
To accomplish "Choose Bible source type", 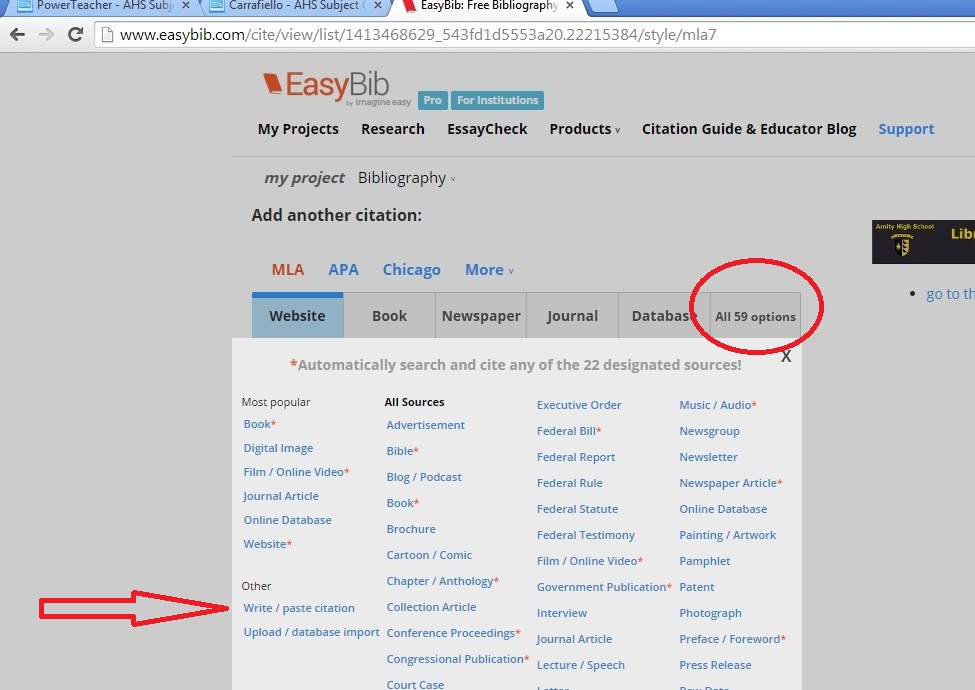I will click(402, 451).
